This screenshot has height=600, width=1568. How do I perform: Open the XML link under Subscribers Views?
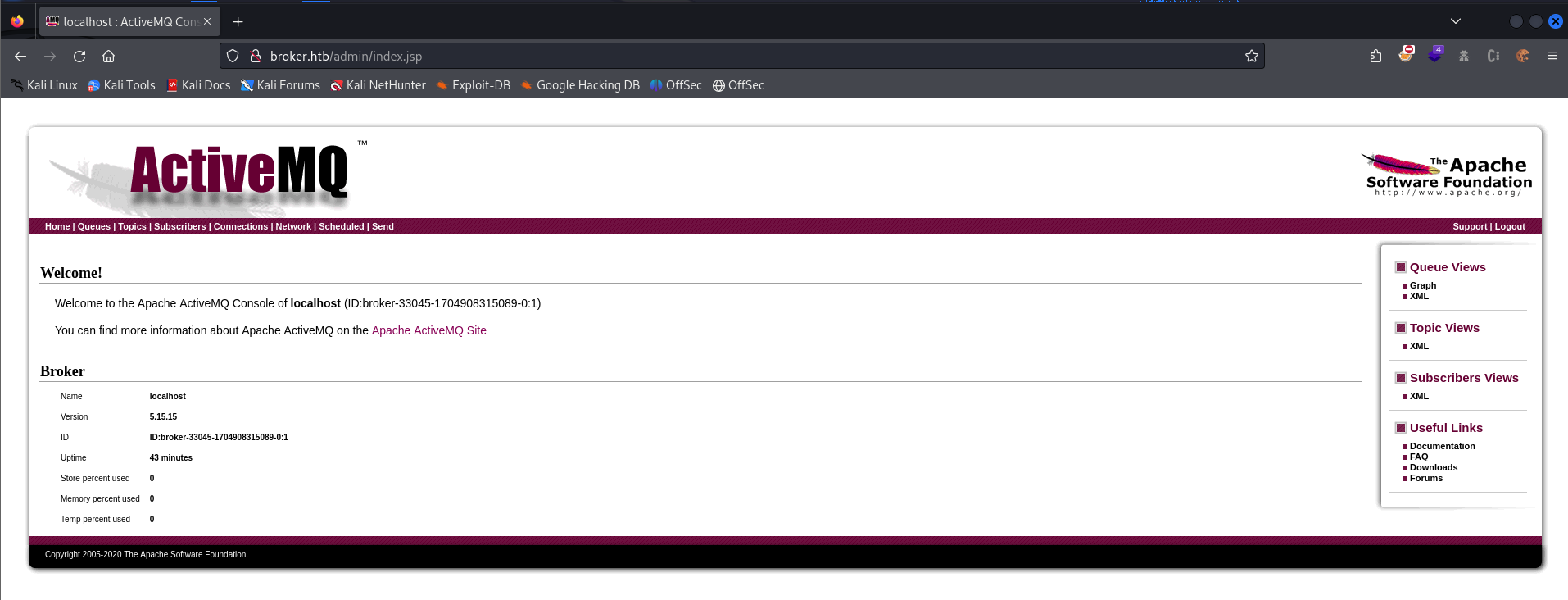(x=1419, y=396)
